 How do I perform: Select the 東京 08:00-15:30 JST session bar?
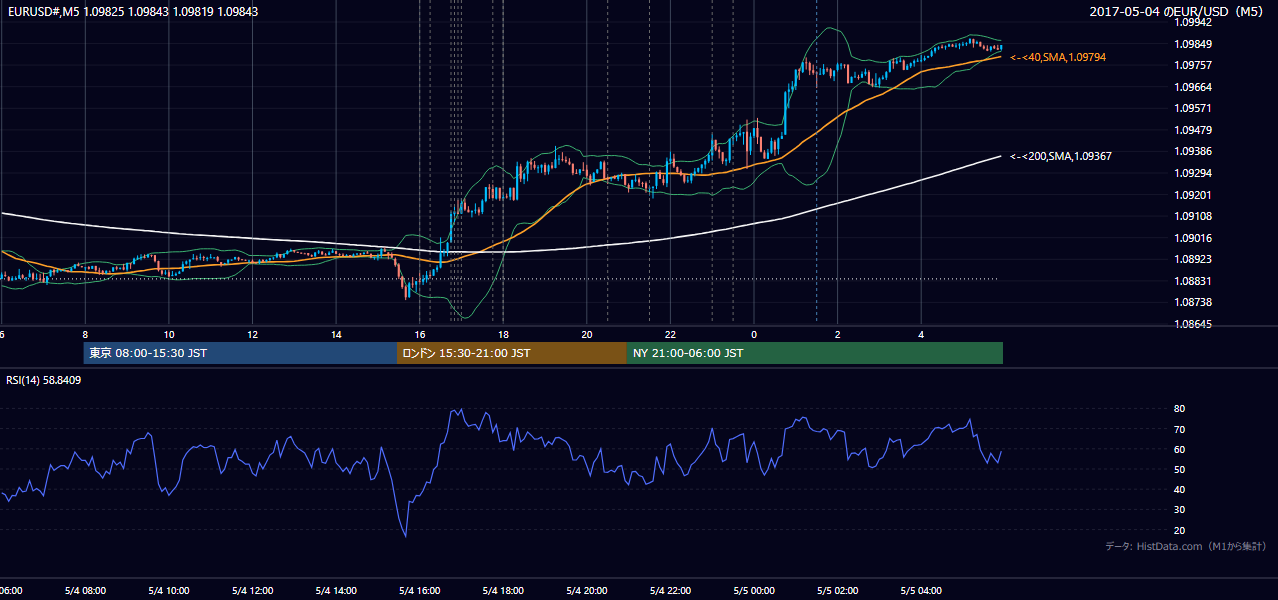(240, 353)
